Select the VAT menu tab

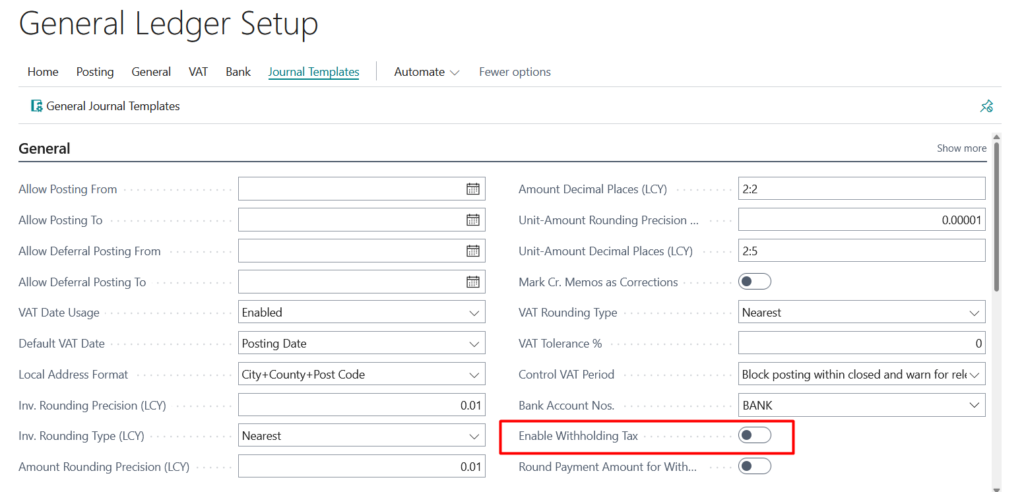199,72
